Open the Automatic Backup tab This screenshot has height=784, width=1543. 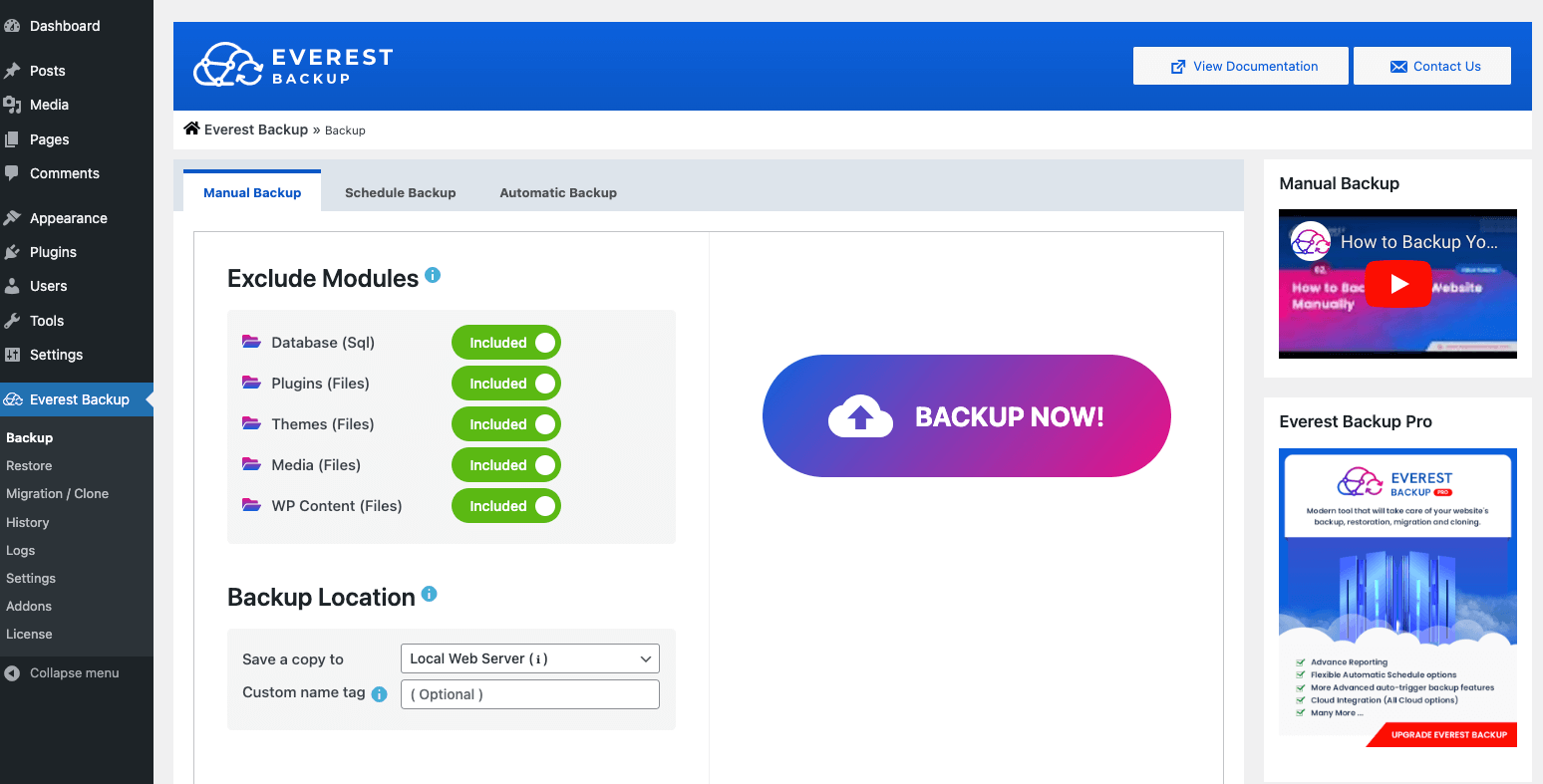(558, 192)
